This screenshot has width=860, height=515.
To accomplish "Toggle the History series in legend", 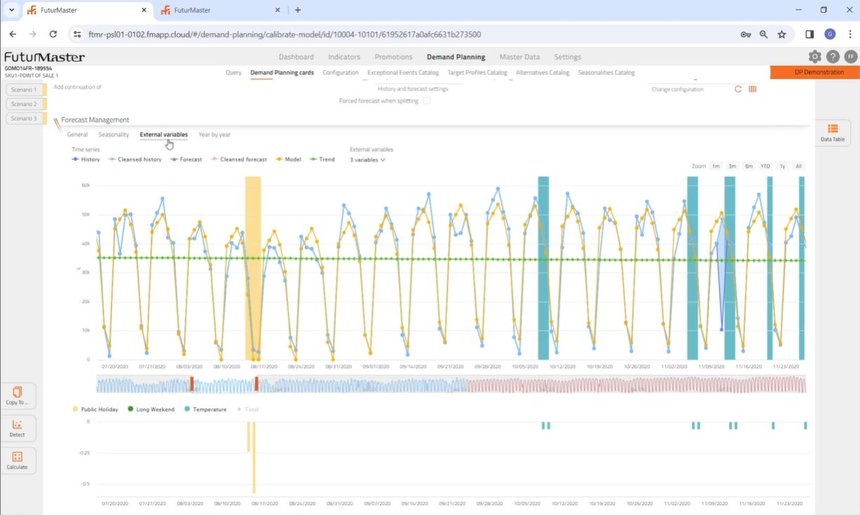I will tap(86, 159).
